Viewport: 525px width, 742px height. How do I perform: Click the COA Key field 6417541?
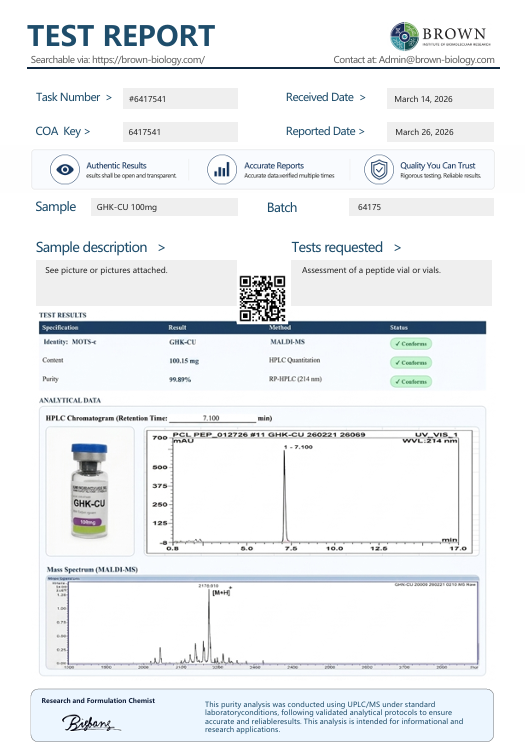click(x=180, y=132)
